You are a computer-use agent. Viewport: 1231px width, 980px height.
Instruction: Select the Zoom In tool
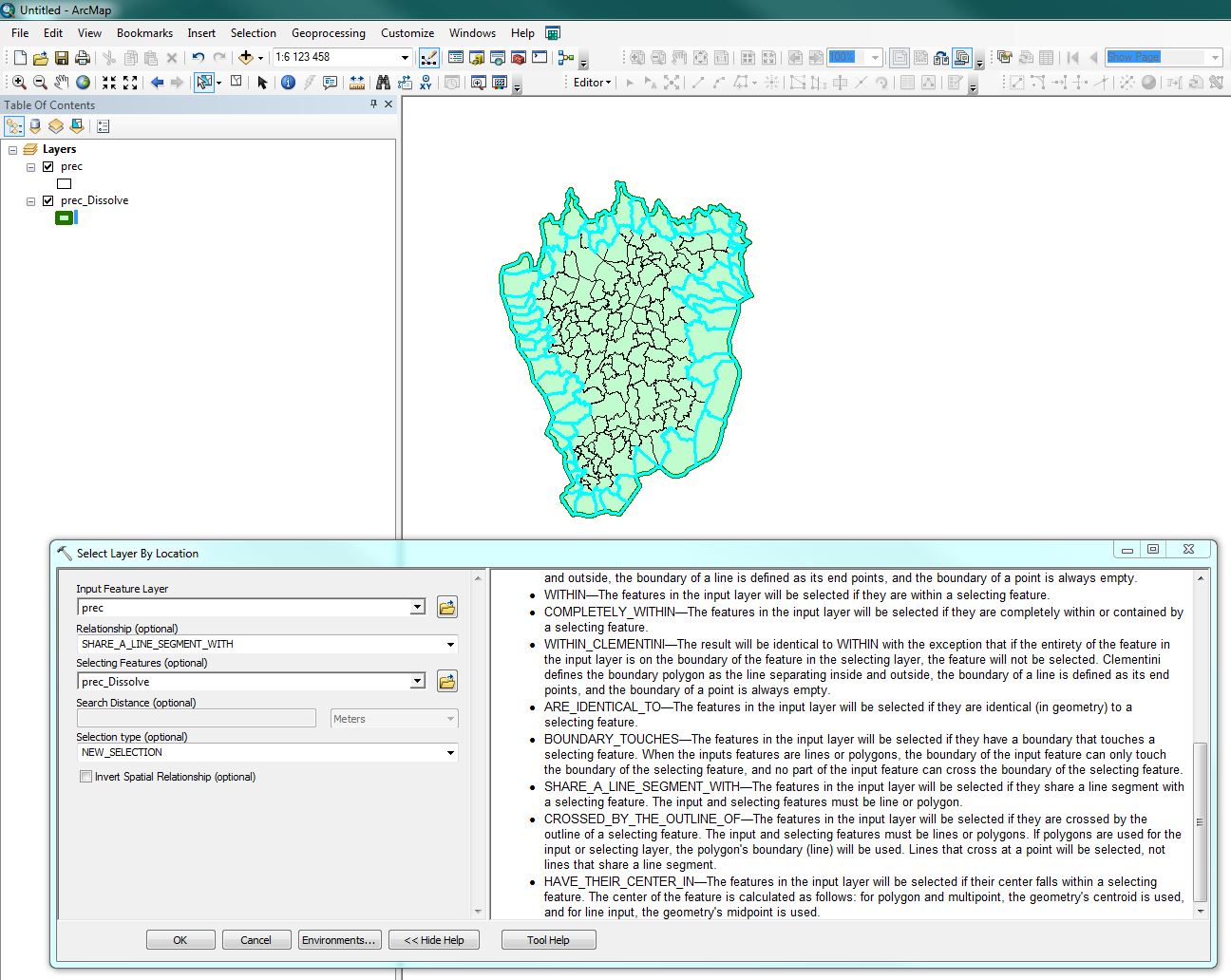click(x=19, y=83)
